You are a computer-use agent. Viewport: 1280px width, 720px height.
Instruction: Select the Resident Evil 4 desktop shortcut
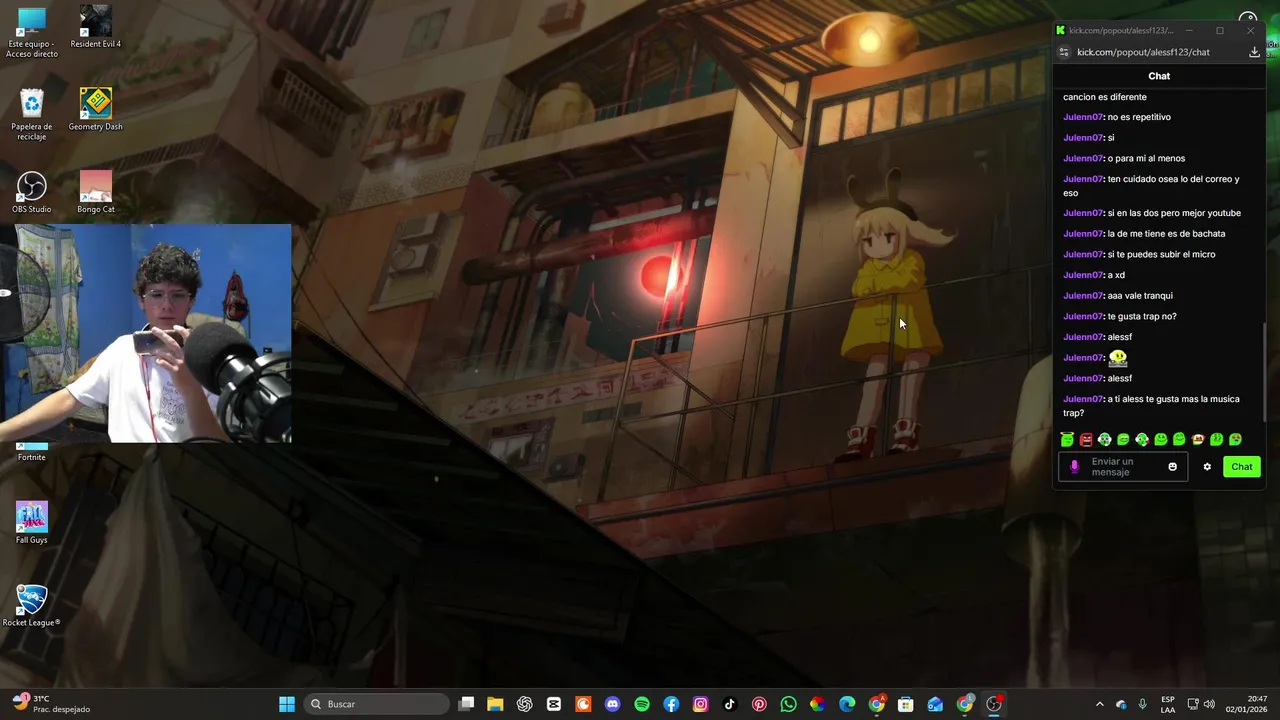pyautogui.click(x=96, y=28)
